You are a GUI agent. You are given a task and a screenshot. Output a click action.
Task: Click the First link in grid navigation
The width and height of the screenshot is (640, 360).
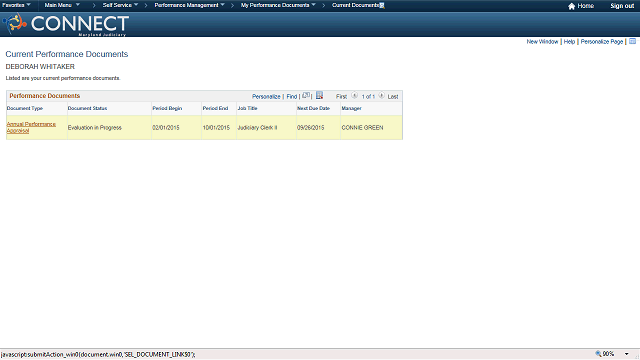[341, 97]
